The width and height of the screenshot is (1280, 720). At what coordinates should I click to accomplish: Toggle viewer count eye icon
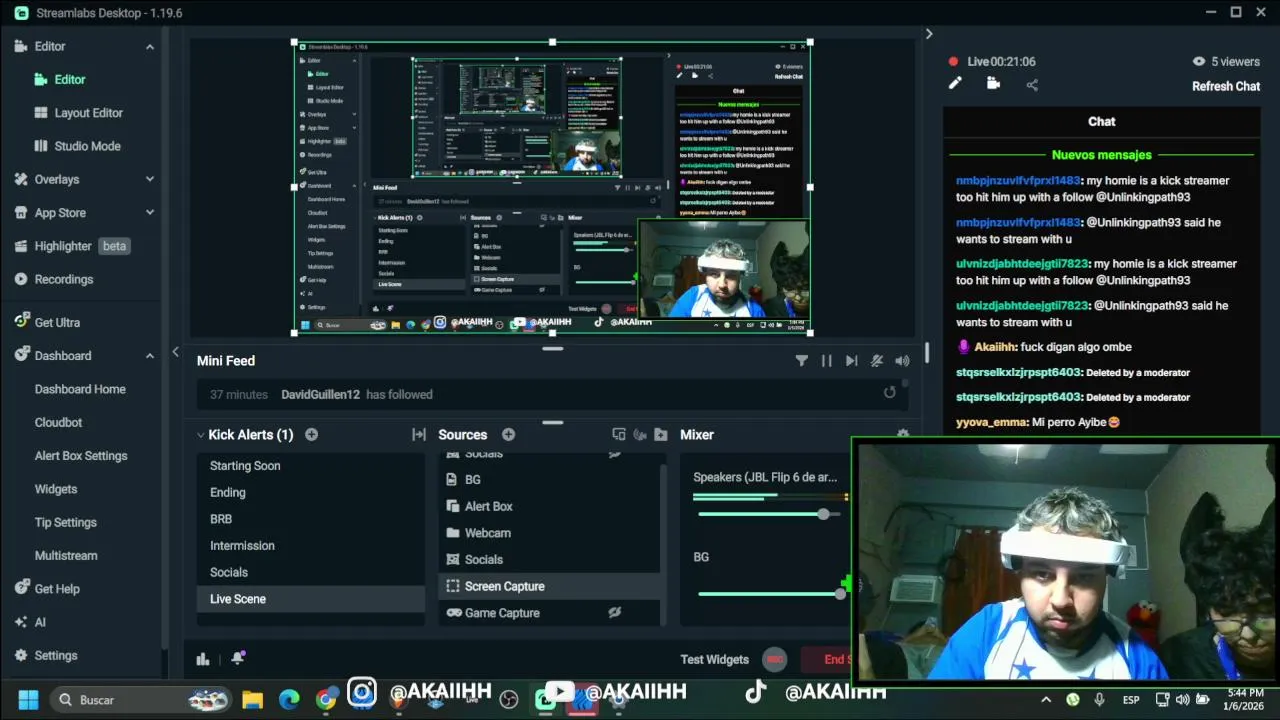pos(1199,61)
